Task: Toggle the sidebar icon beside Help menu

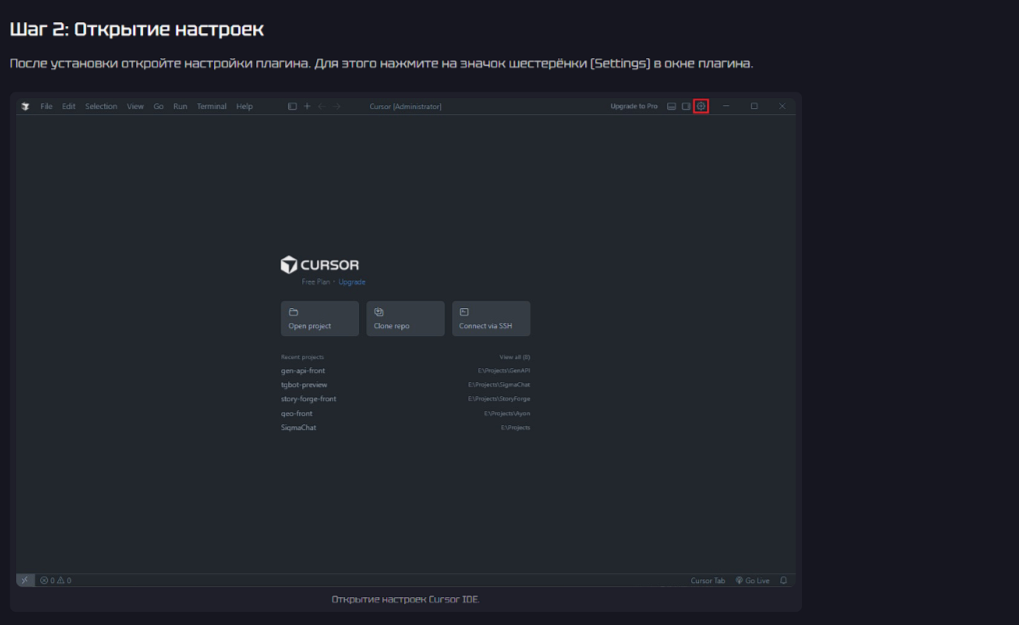Action: tap(292, 106)
